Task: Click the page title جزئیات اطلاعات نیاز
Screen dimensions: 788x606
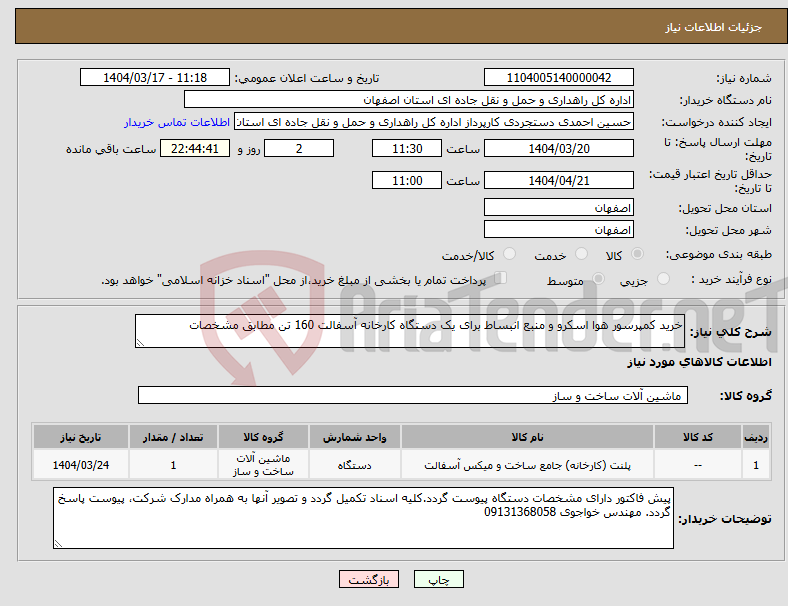Action: coord(714,27)
